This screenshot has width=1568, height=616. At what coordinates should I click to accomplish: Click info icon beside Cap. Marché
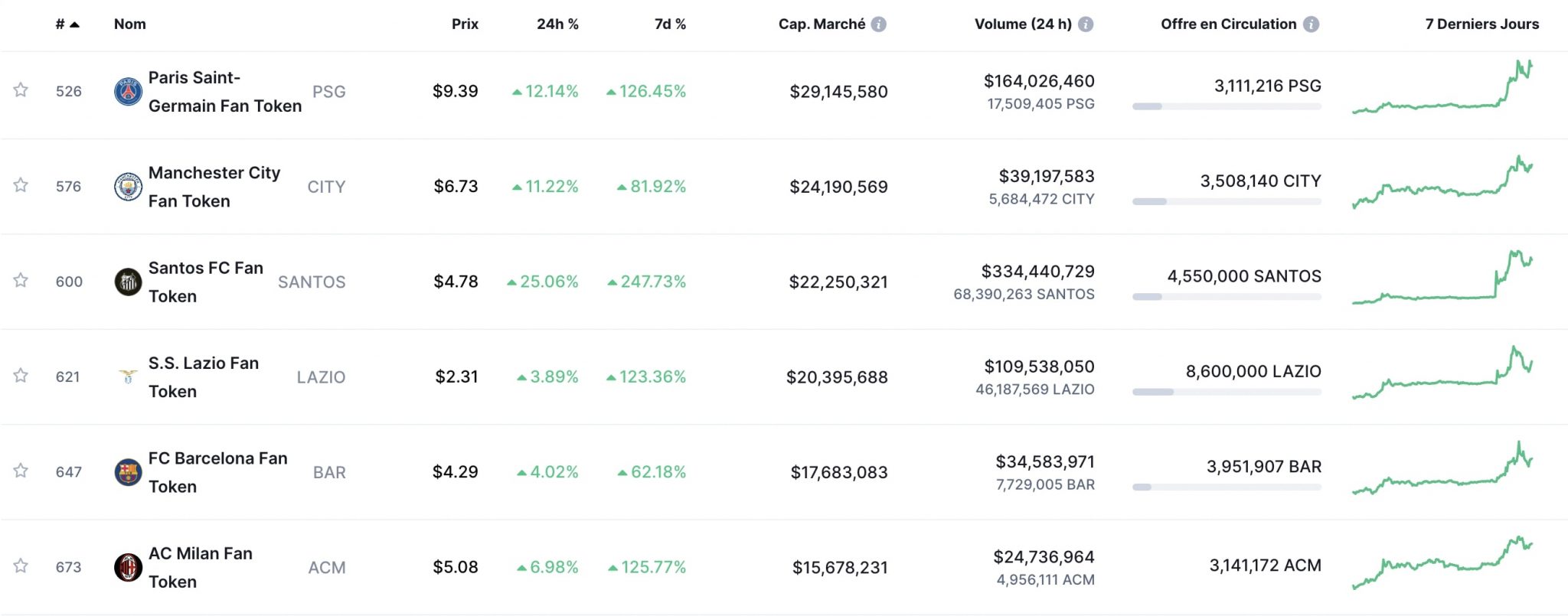pyautogui.click(x=879, y=24)
